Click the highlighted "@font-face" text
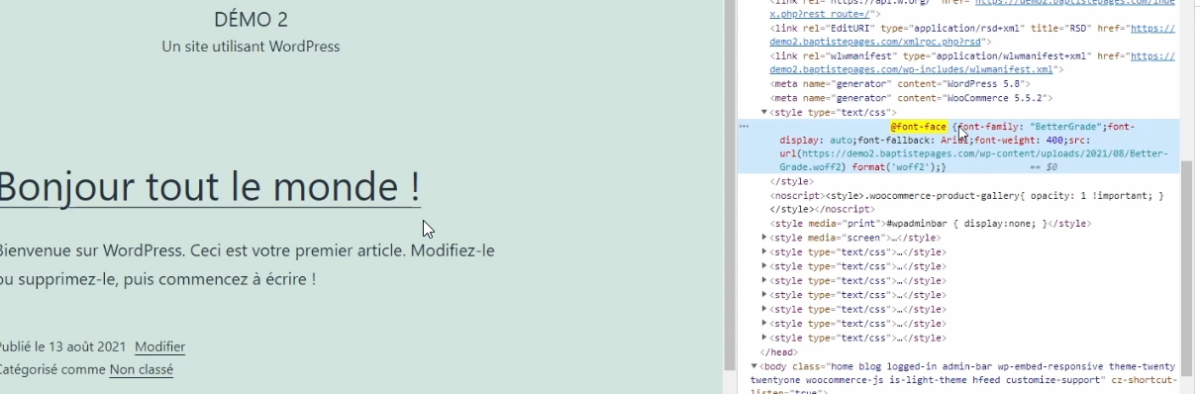This screenshot has width=1200, height=394. (918, 127)
